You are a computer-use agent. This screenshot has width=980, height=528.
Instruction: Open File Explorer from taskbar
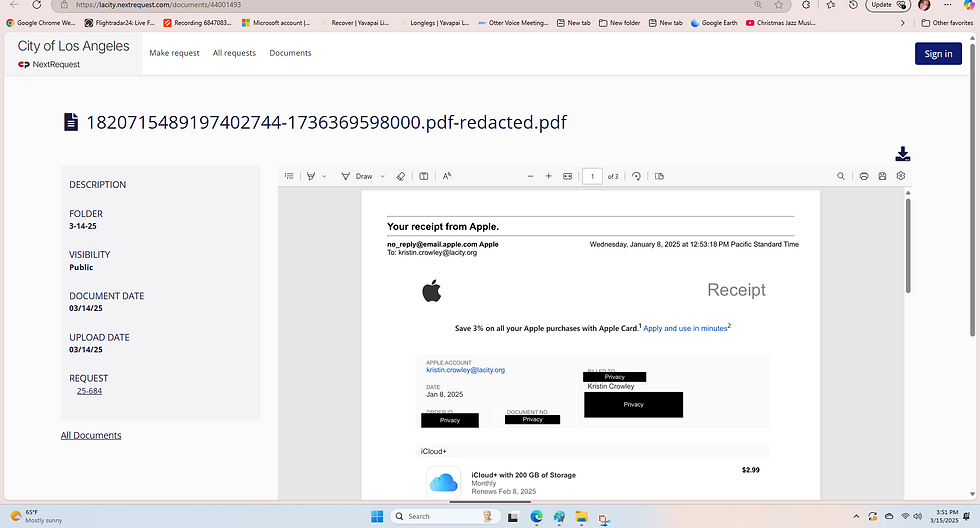[581, 517]
